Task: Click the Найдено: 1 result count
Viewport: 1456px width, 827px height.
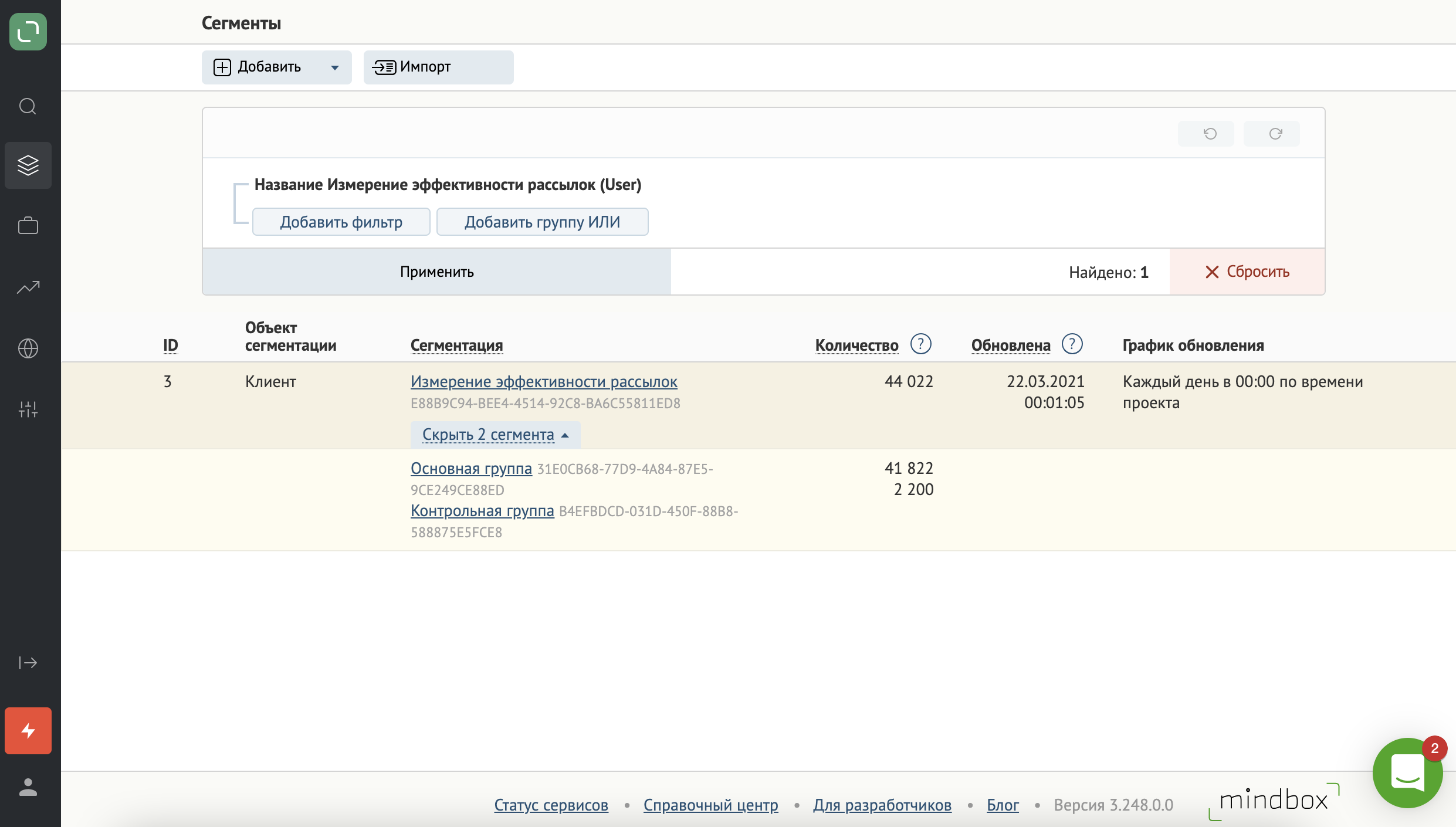Action: [1109, 272]
